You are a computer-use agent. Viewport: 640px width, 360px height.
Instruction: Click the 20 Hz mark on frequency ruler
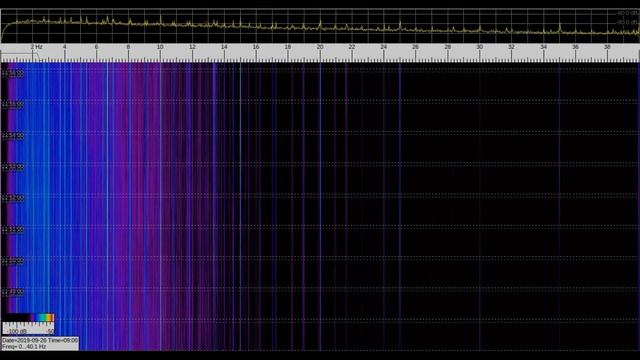(x=320, y=47)
